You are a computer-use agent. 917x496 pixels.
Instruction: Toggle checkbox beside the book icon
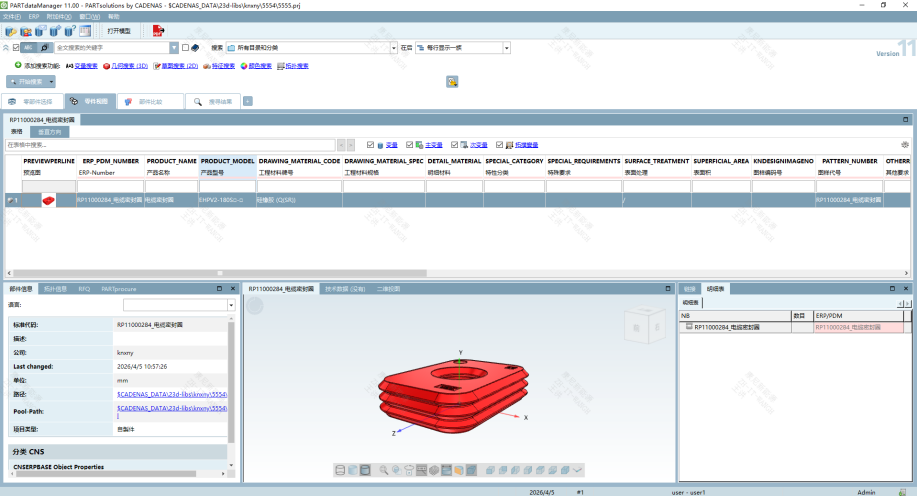point(185,47)
